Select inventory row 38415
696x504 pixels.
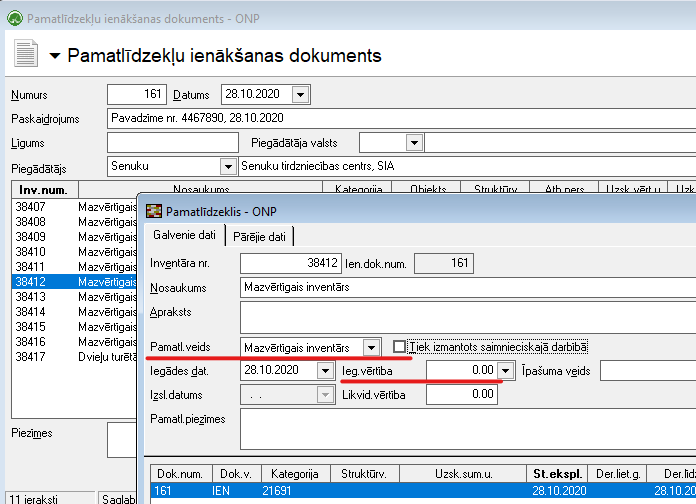click(x=75, y=327)
